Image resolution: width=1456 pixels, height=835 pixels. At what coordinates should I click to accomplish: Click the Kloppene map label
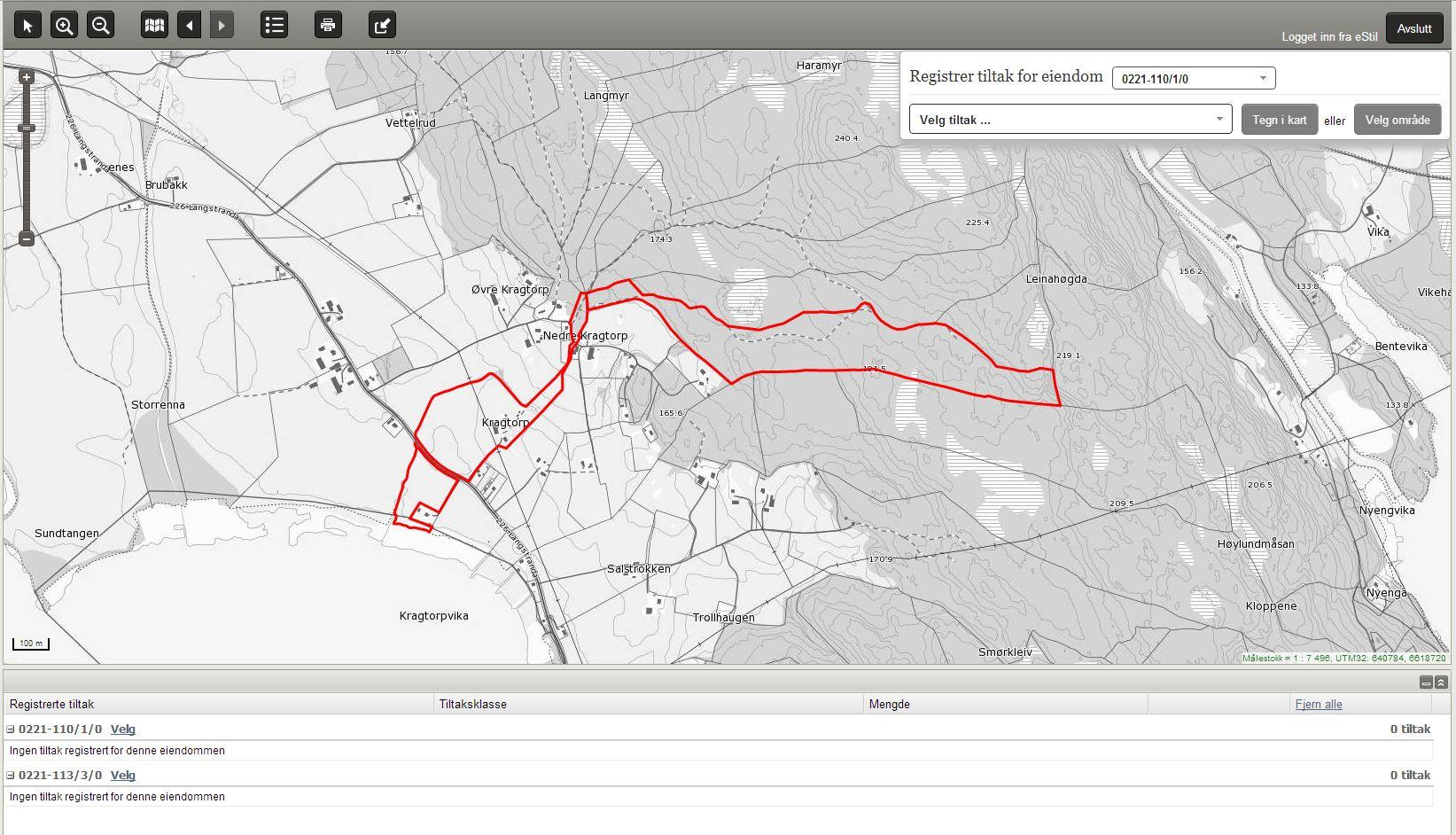coord(1271,606)
